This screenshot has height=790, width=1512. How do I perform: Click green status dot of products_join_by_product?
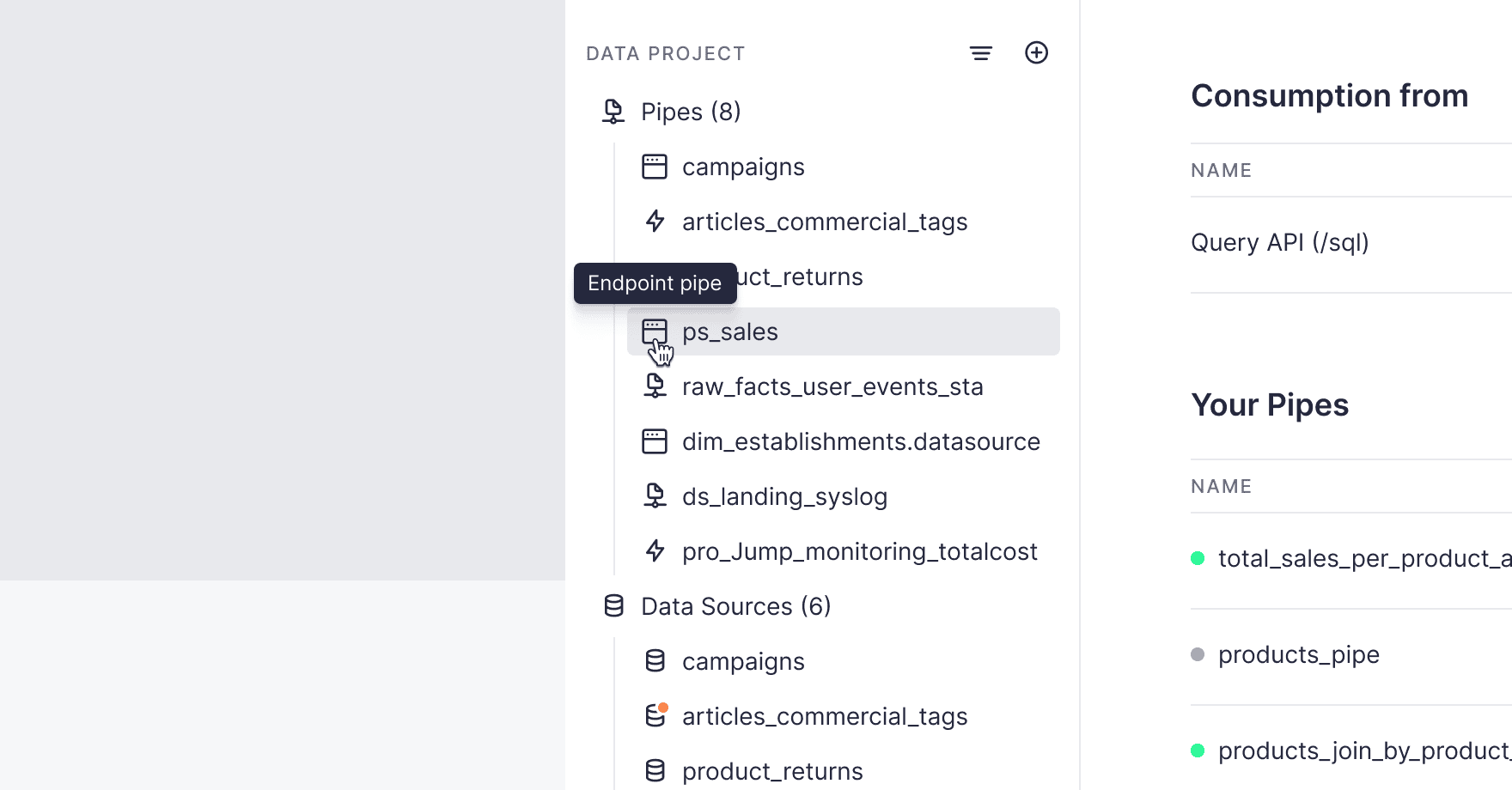tap(1198, 750)
